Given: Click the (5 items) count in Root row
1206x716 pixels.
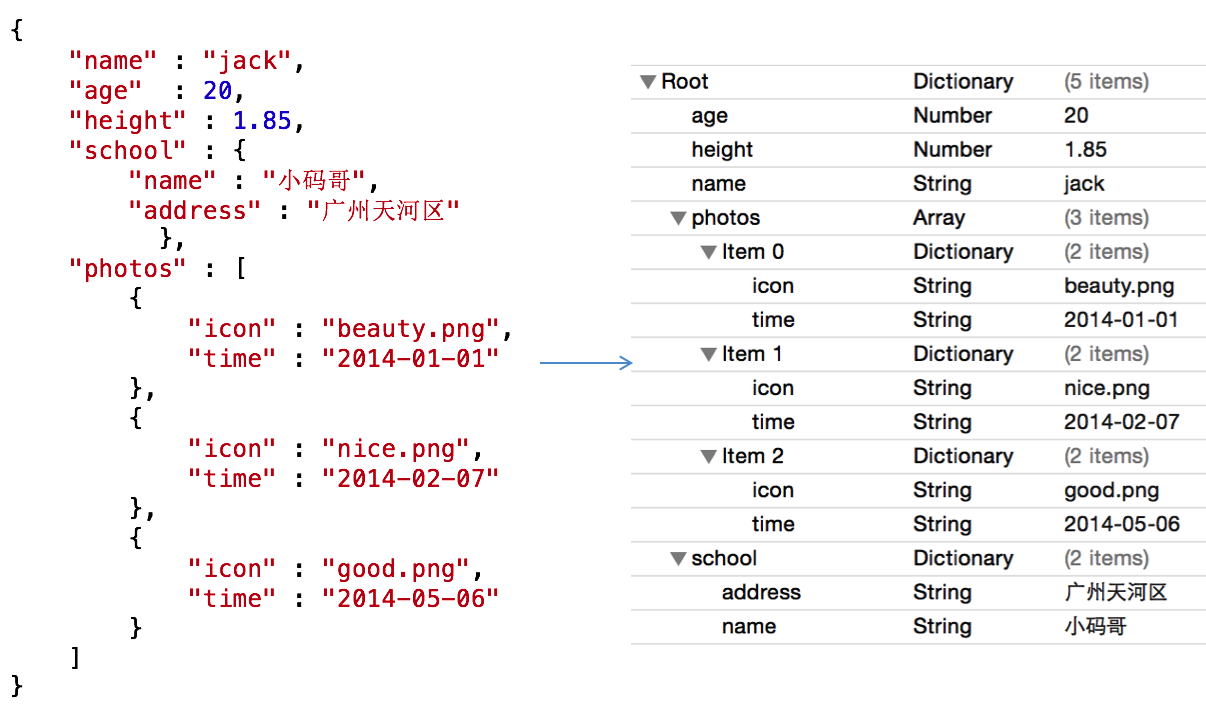Looking at the screenshot, I should (1106, 82).
